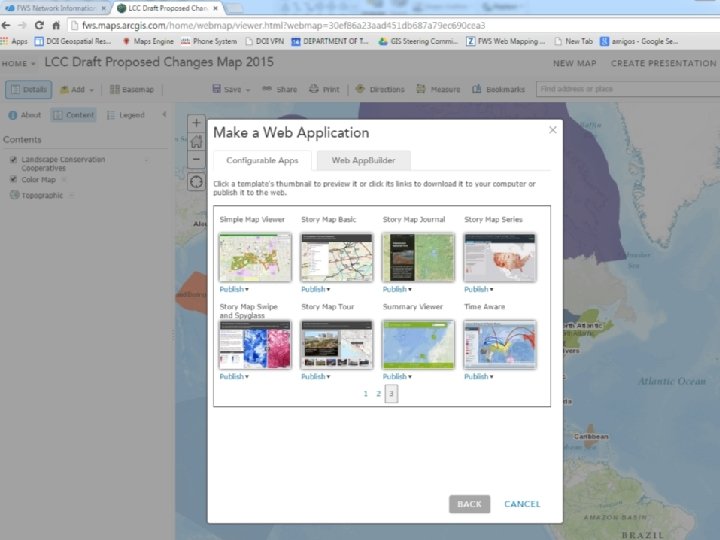Select the Configurable Apps tab
The height and width of the screenshot is (540, 720).
[x=262, y=160]
